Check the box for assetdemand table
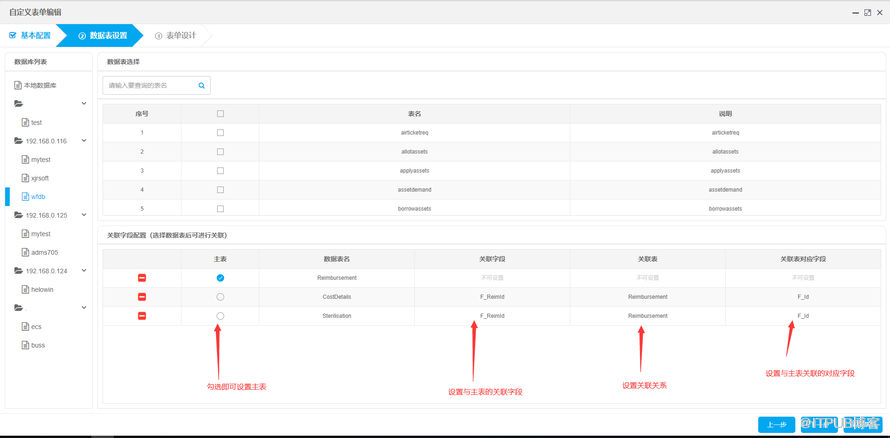 [x=220, y=189]
